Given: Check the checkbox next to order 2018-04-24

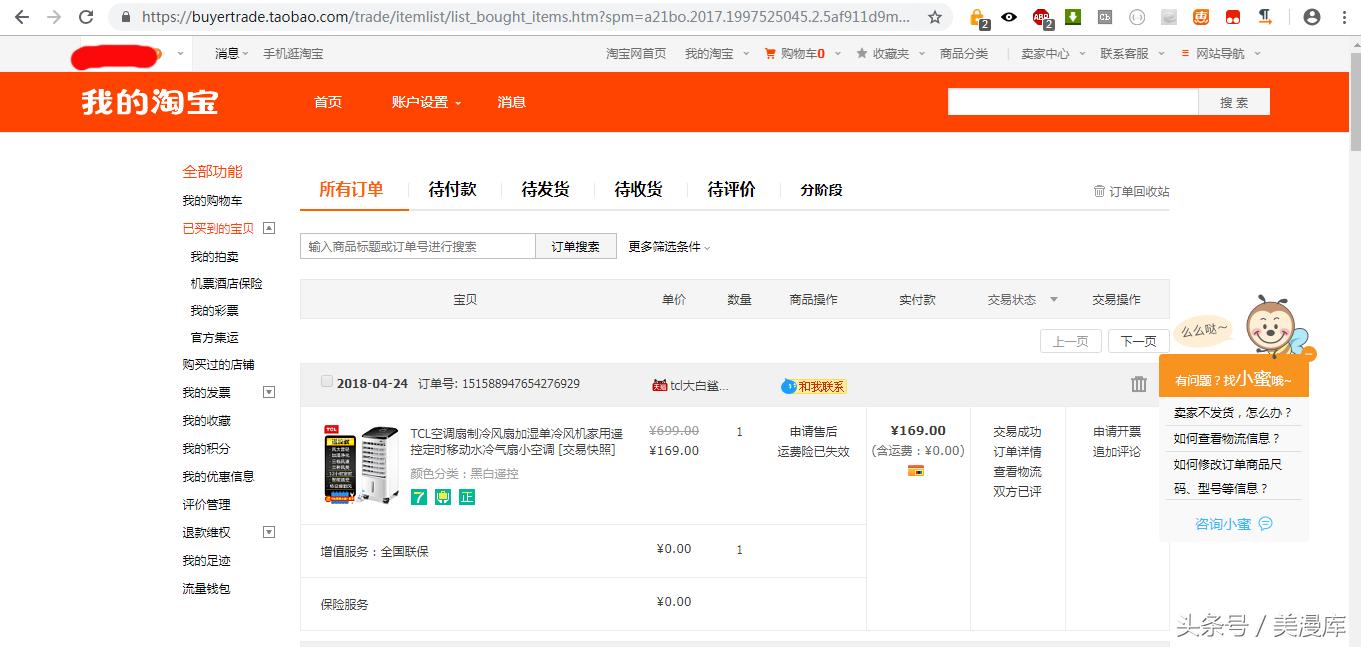Looking at the screenshot, I should point(327,381).
